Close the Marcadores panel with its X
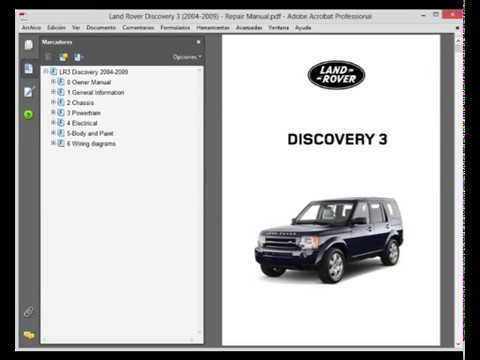This screenshot has width=480, height=360. tap(198, 42)
